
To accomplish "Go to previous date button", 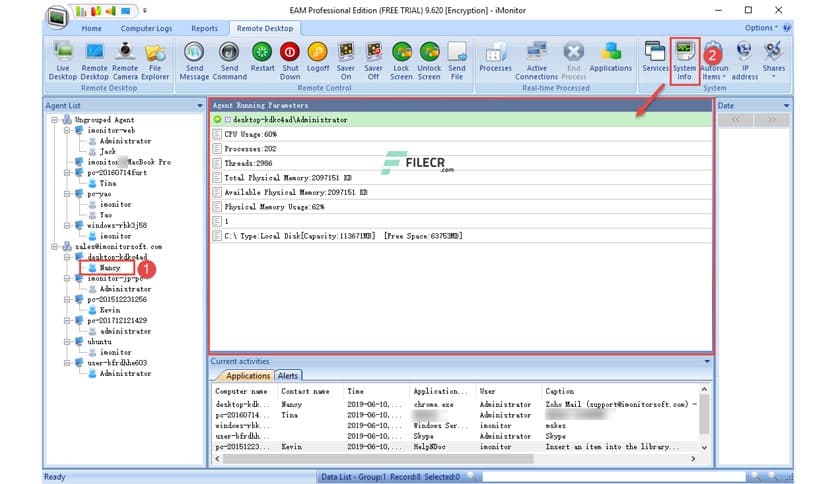I will (736, 120).
